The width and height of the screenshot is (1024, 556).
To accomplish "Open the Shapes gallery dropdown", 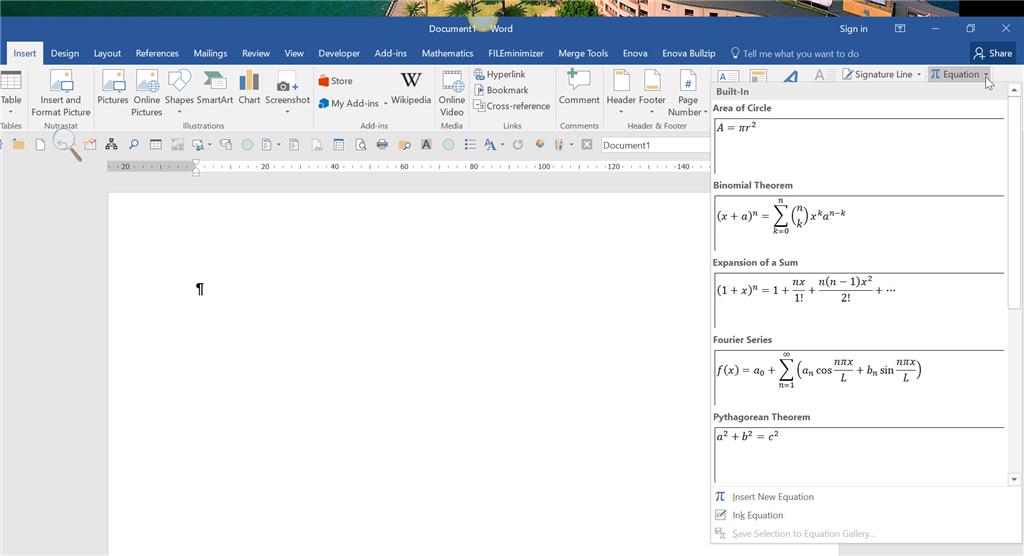I will (179, 112).
